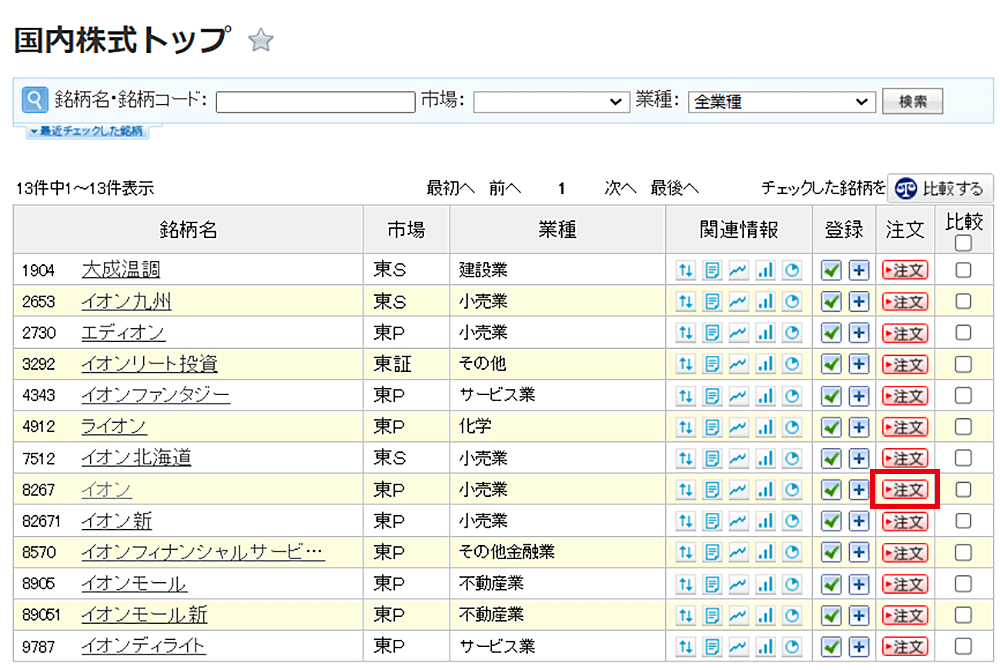Check the 比較 box for イオン九州
The height and width of the screenshot is (670, 1000).
(x=964, y=301)
